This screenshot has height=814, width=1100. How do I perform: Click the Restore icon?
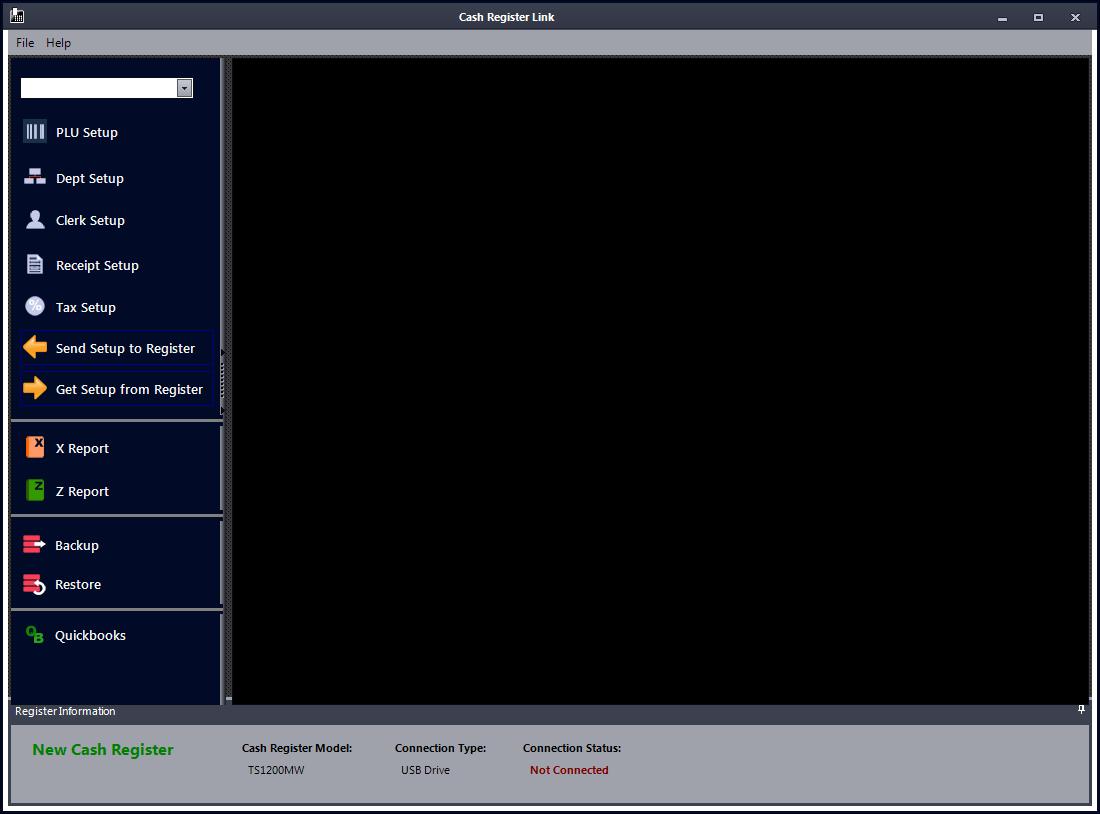[x=34, y=584]
